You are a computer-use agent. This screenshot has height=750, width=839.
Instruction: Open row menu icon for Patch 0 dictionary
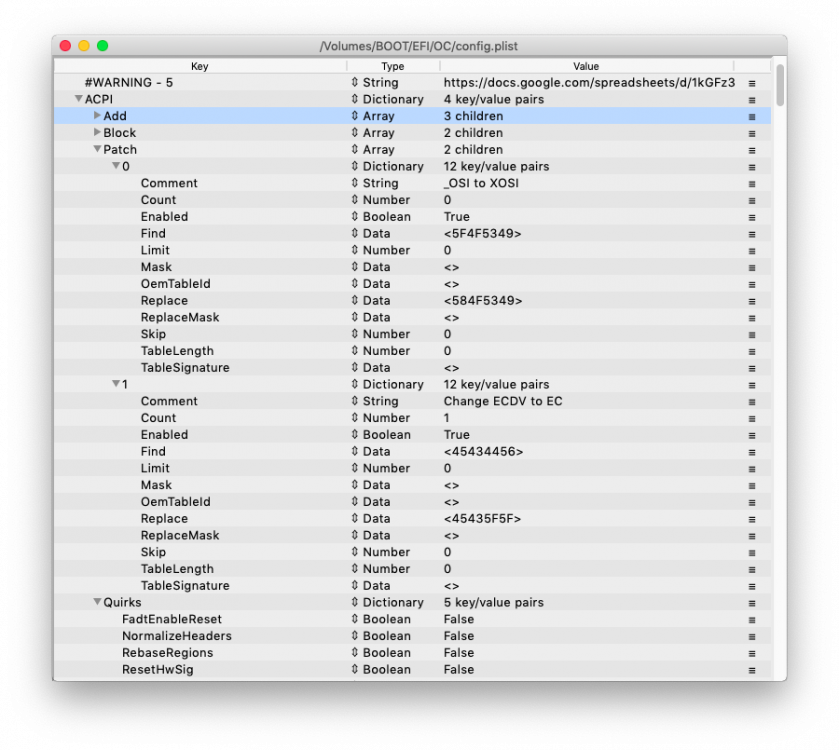coord(752,167)
